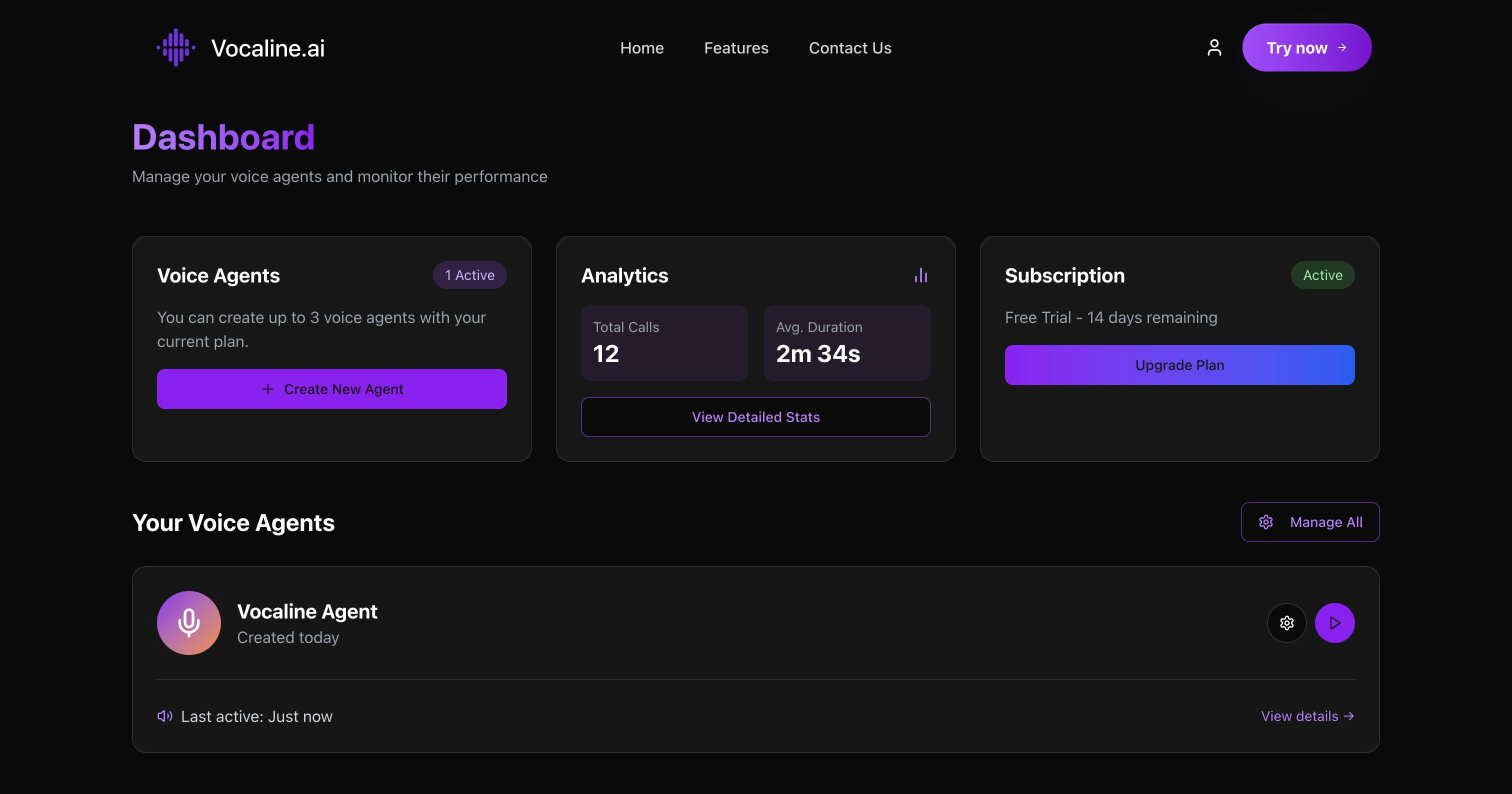
Task: Go to the Home nav item
Action: 641,48
